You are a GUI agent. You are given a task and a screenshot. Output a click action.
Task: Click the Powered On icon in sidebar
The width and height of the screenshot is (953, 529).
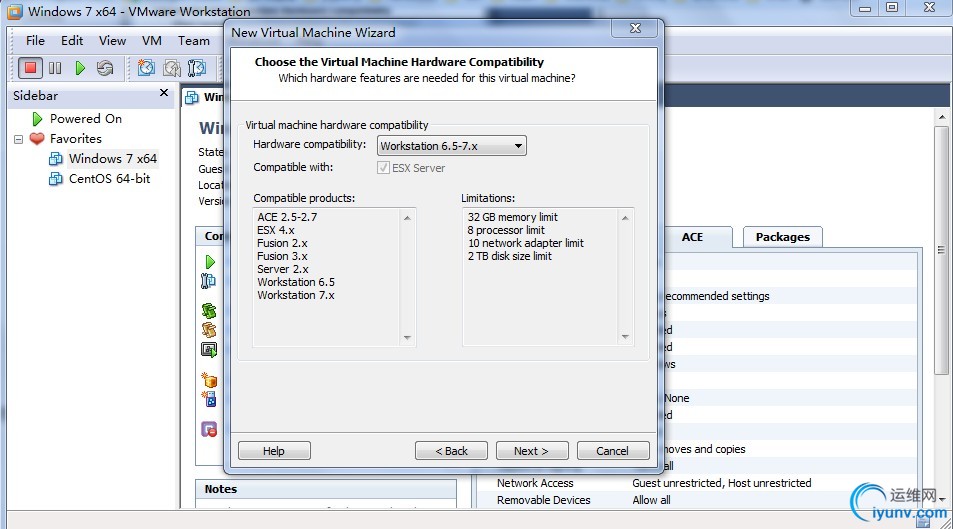37,119
